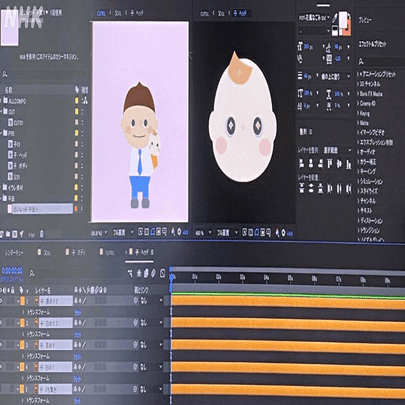
Task: Click the distribute right edges icon
Action: point(349,189)
